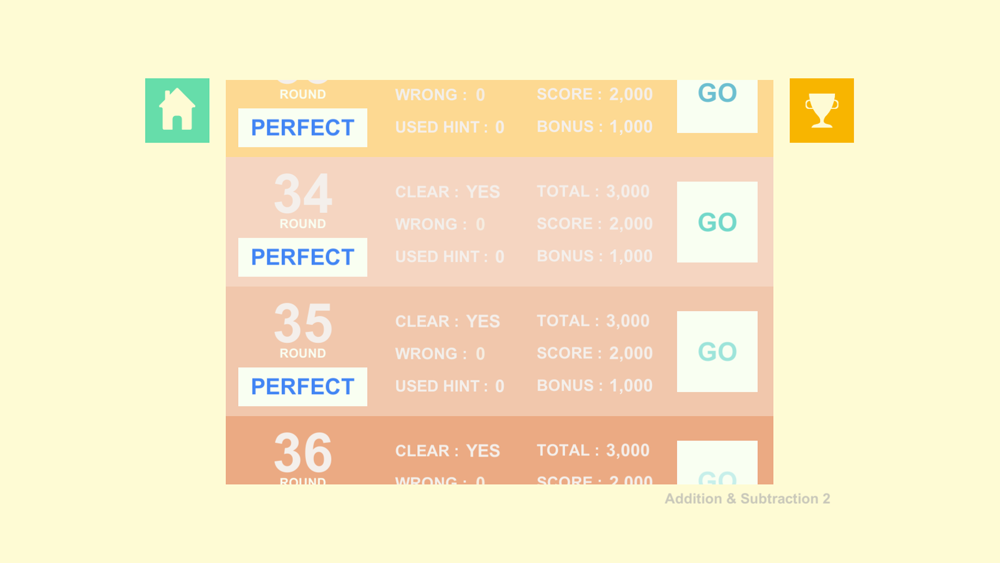Click TOTAL : 3,000 in round 36
The width and height of the screenshot is (1000, 563).
click(x=593, y=450)
